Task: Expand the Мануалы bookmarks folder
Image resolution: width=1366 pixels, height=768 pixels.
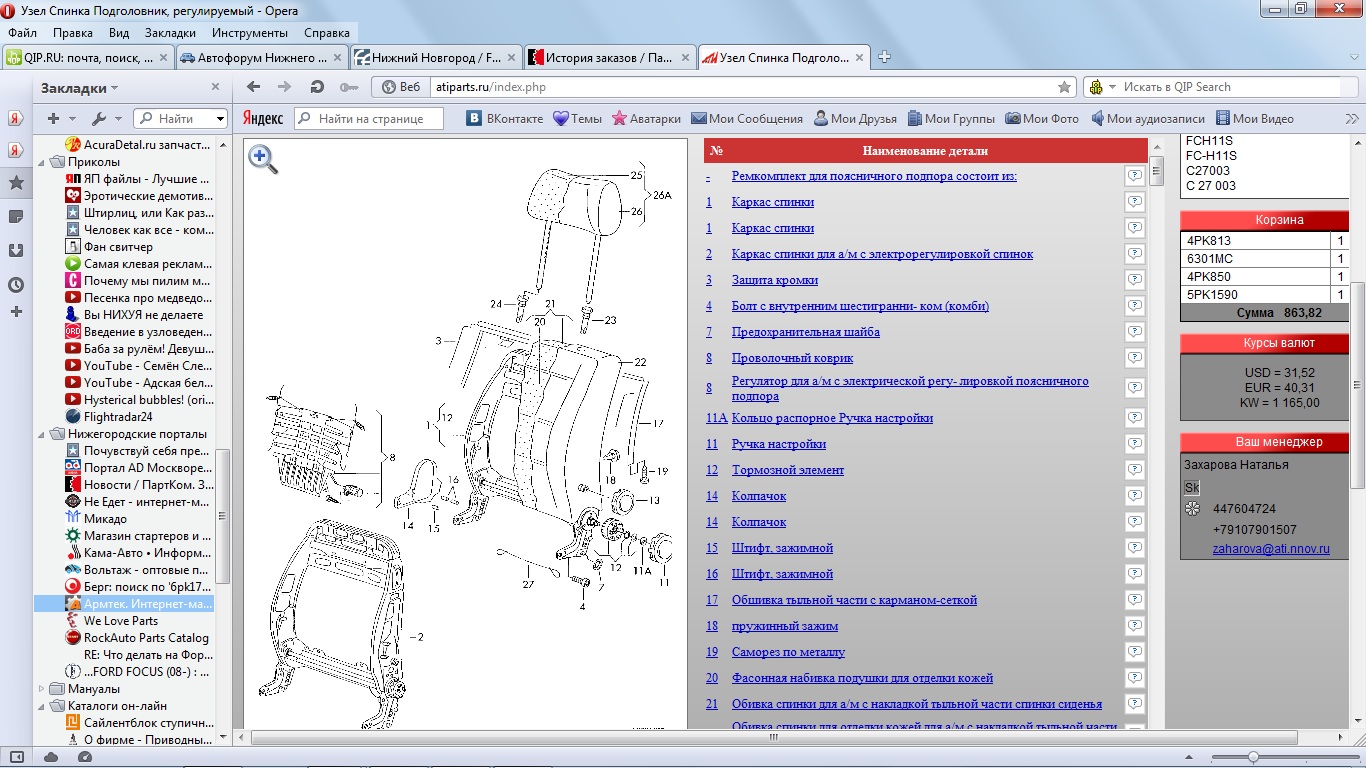Action: point(42,689)
